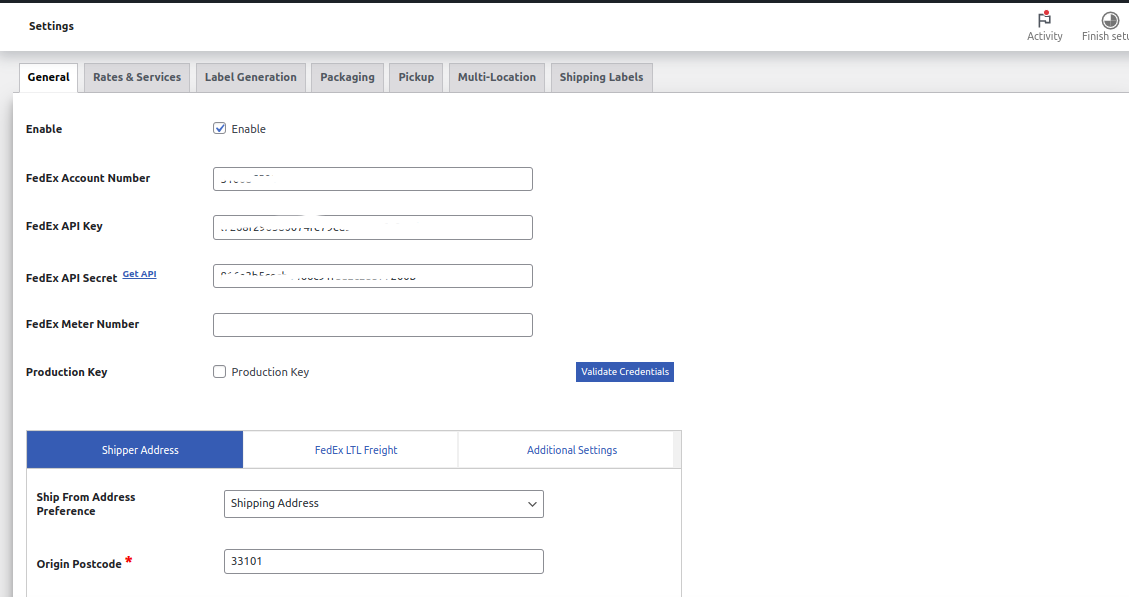Select the Shipper Address section tab
Viewport: 1129px width, 597px height.
(x=140, y=450)
